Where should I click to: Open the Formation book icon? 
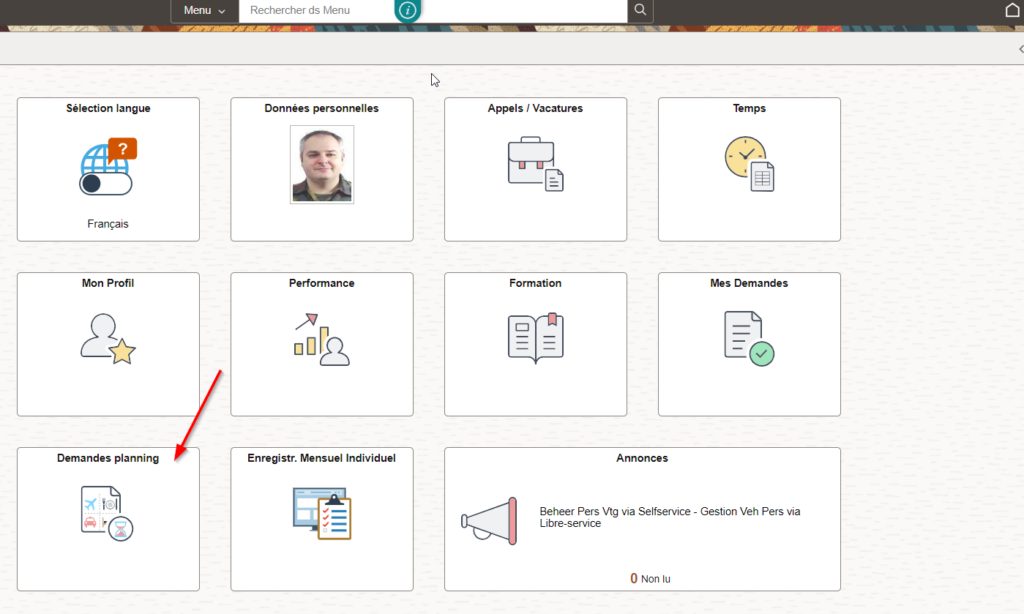535,337
